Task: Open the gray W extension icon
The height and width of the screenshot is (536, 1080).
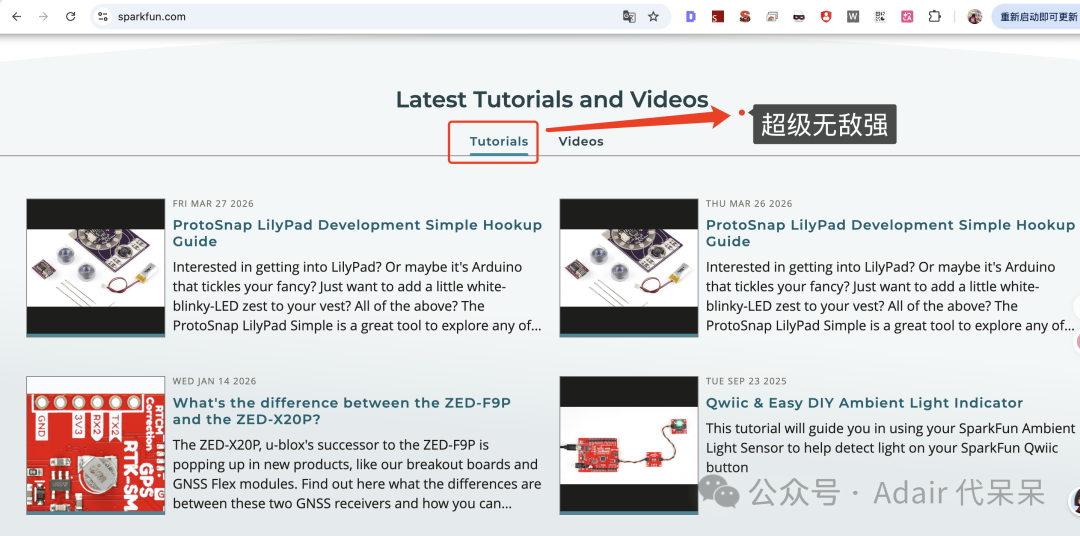Action: [853, 17]
